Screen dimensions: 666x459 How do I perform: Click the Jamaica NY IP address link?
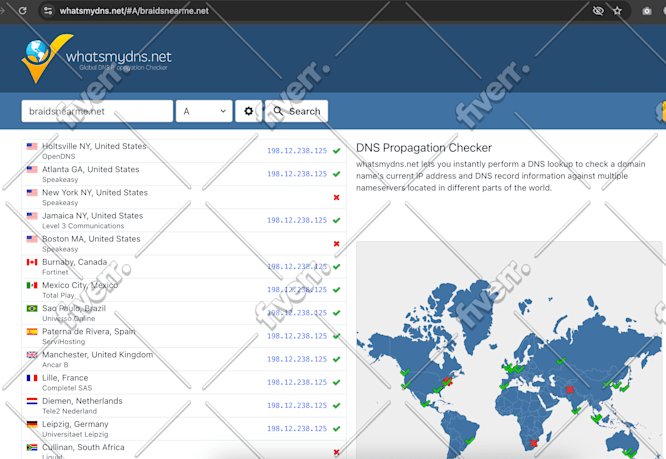pos(297,220)
